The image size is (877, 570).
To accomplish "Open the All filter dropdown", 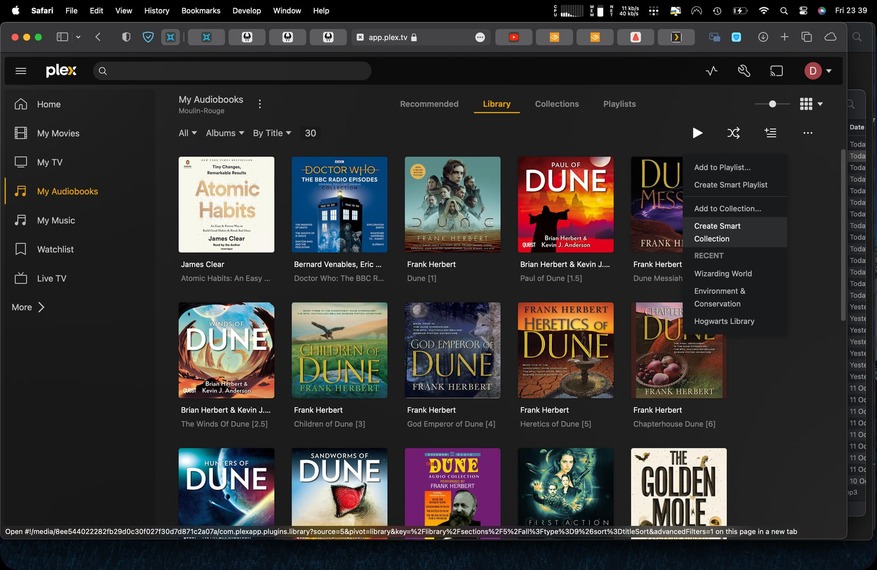I will pyautogui.click(x=187, y=133).
